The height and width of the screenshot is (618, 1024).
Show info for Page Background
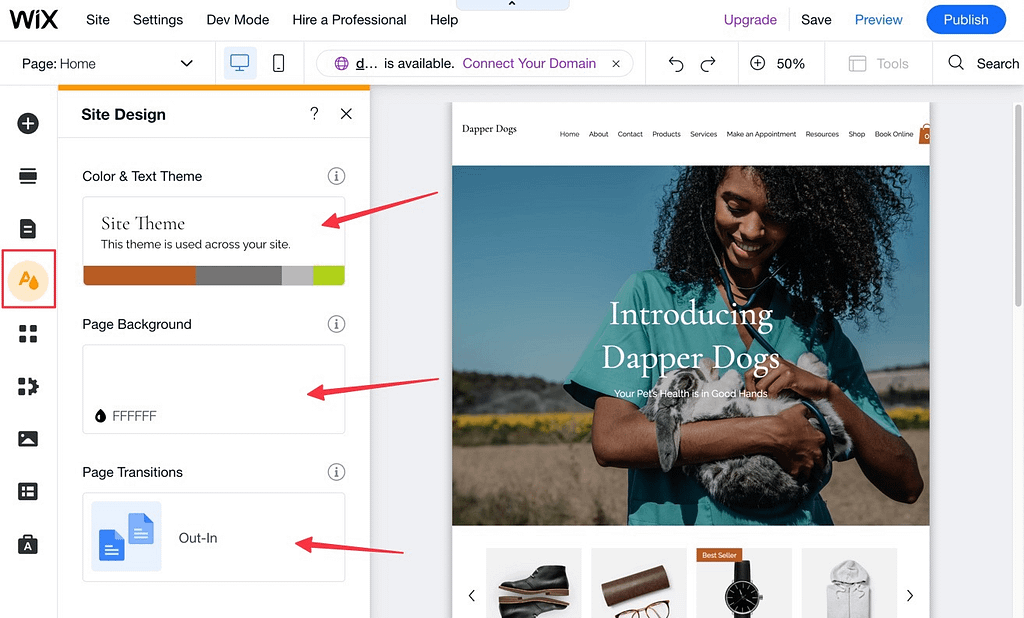(336, 324)
